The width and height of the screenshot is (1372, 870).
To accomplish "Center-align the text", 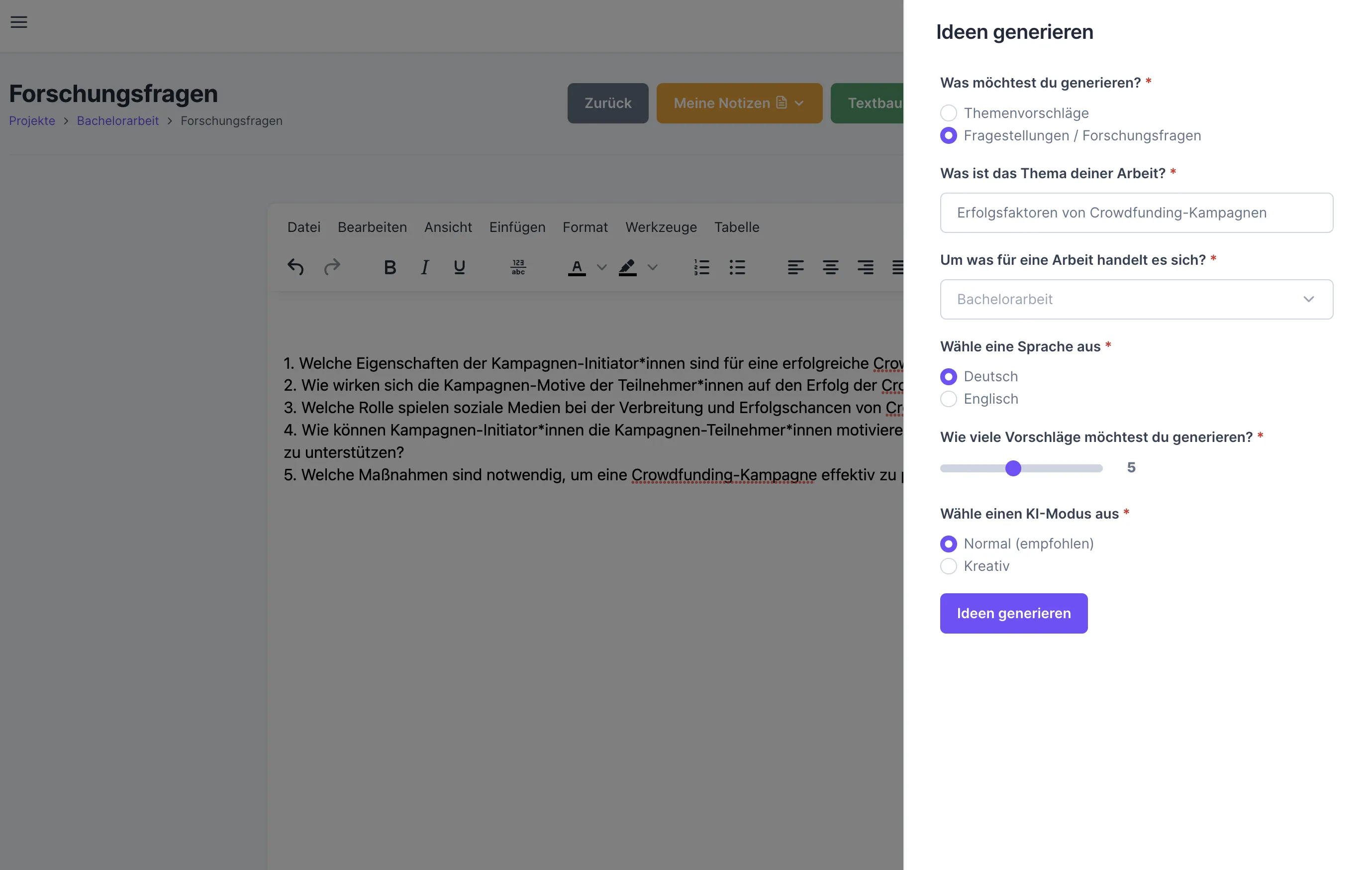I will (830, 267).
